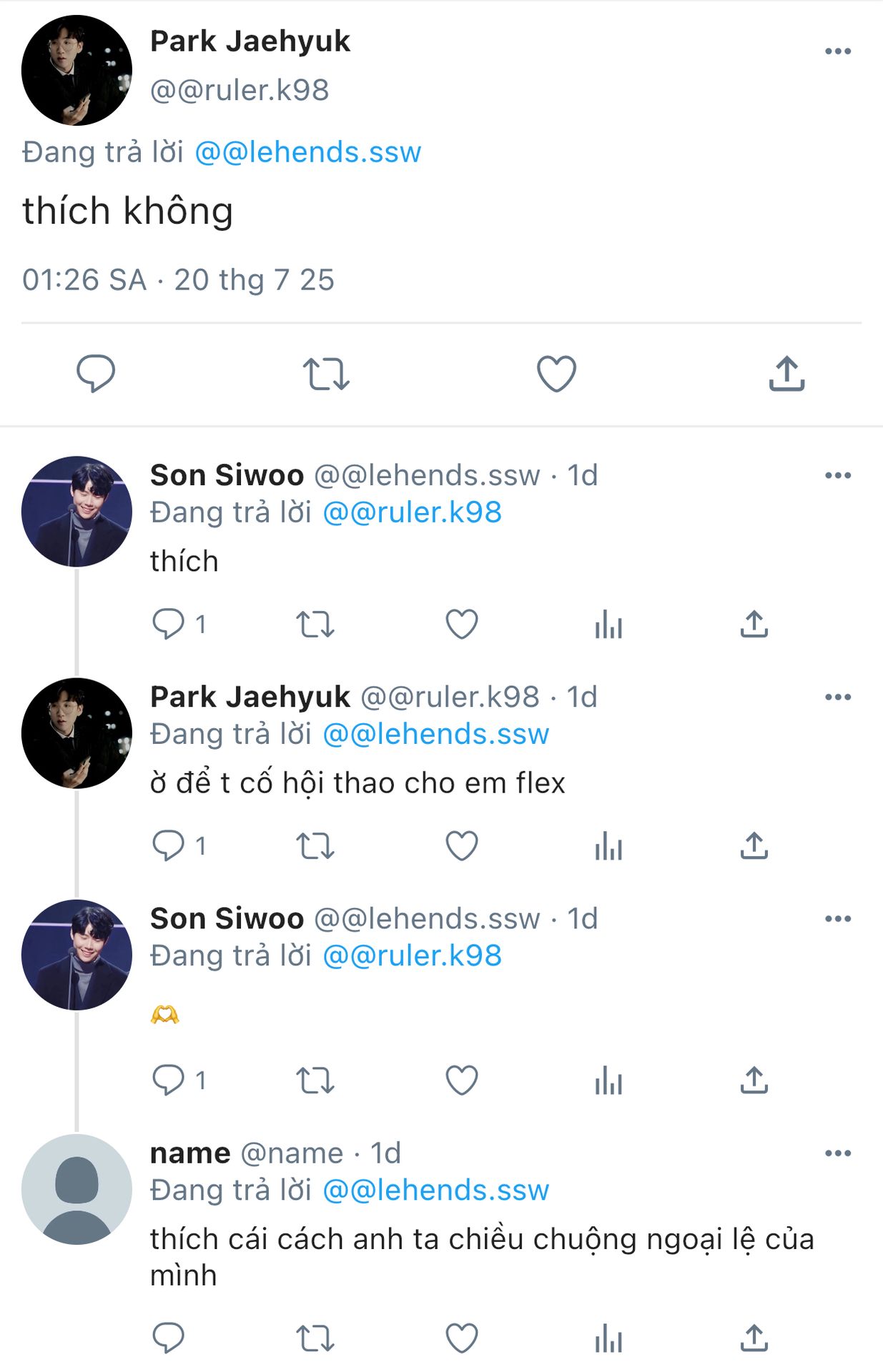Screen dimensions: 883x1372
Task: Retweet the "ờ để t cố hội thao" reply
Action: tap(315, 846)
